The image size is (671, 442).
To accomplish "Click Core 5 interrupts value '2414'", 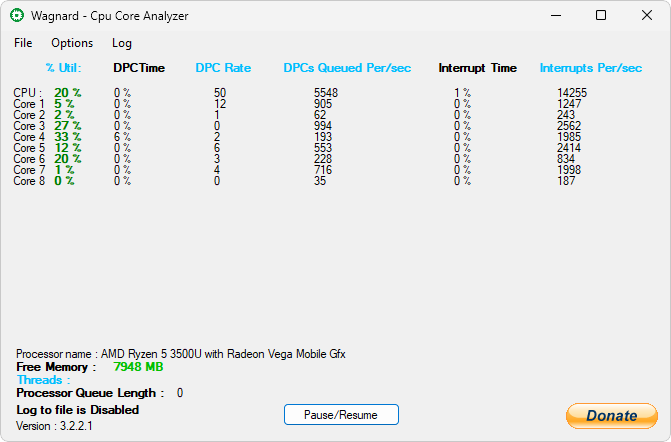I will click(569, 148).
